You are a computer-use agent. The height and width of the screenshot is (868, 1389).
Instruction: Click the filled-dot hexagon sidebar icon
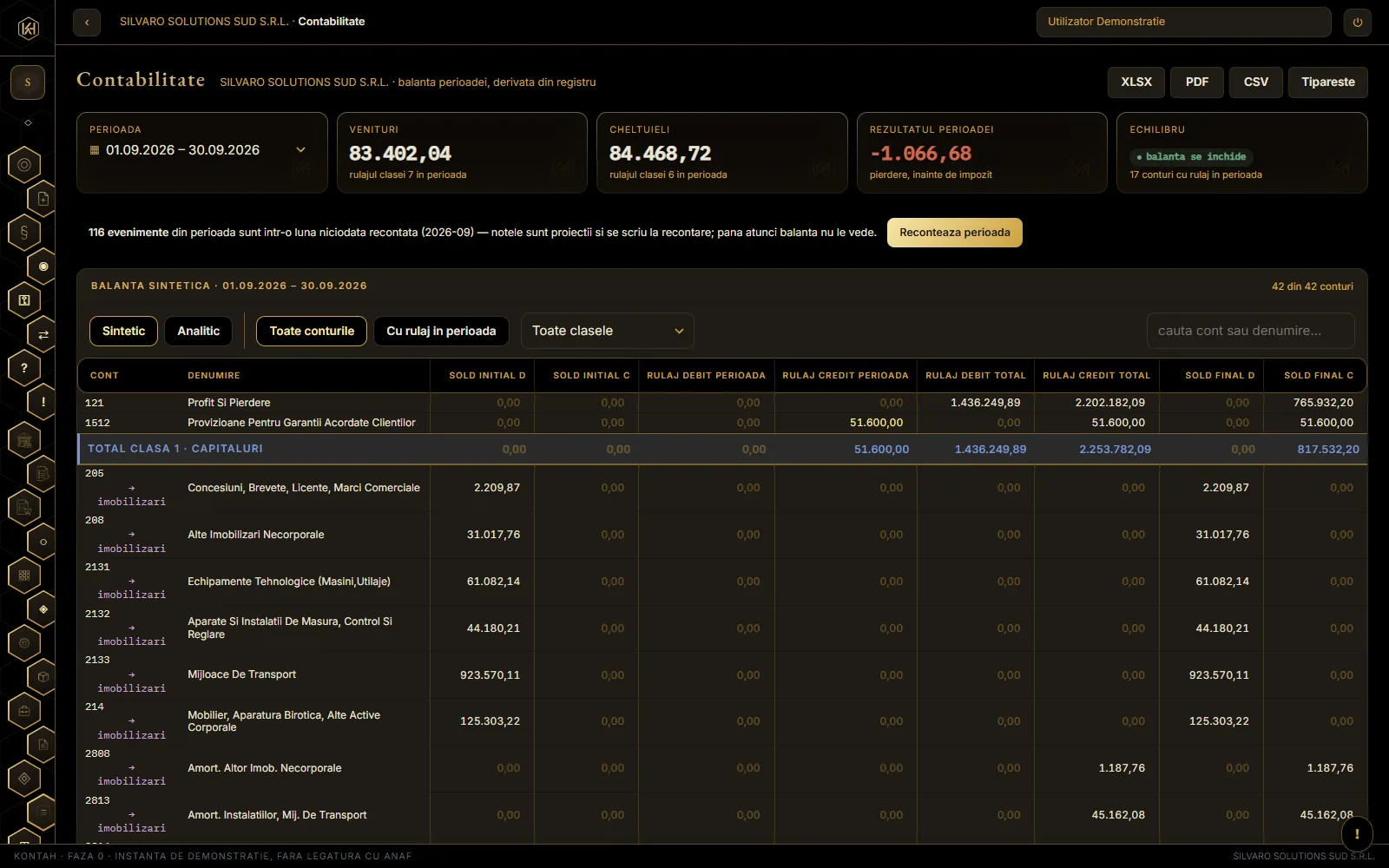pyautogui.click(x=43, y=266)
